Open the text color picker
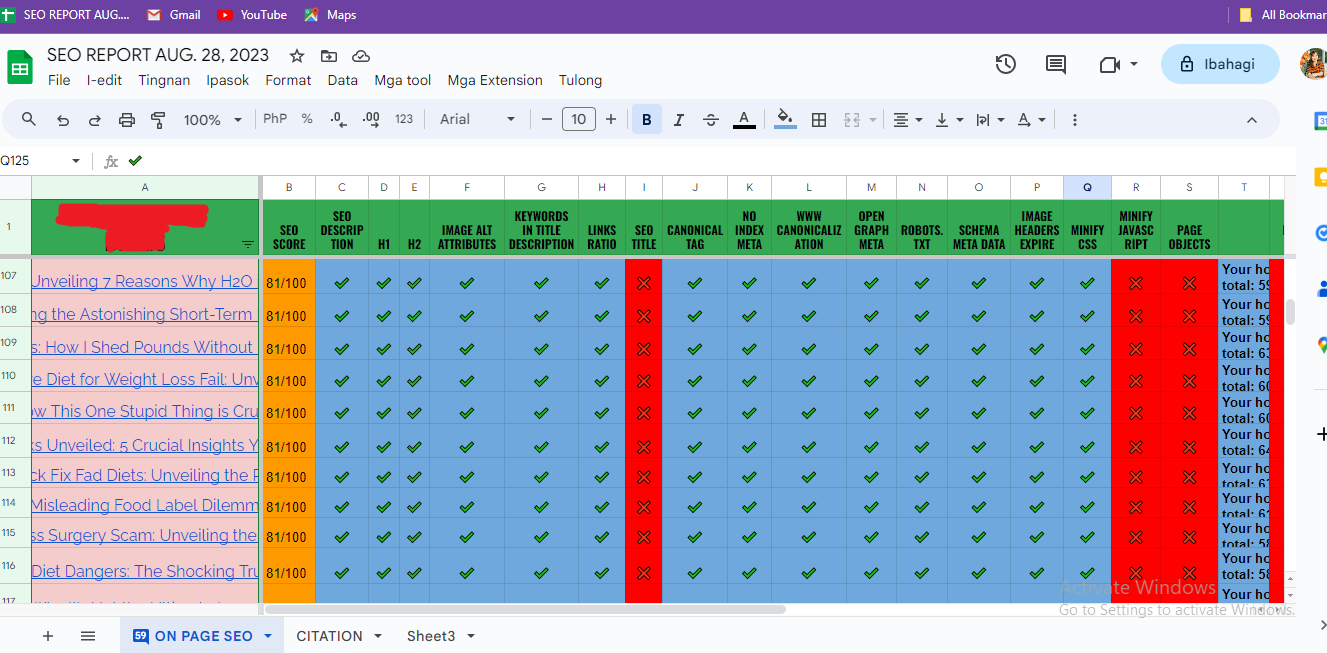The width and height of the screenshot is (1327, 653). pyautogui.click(x=744, y=120)
